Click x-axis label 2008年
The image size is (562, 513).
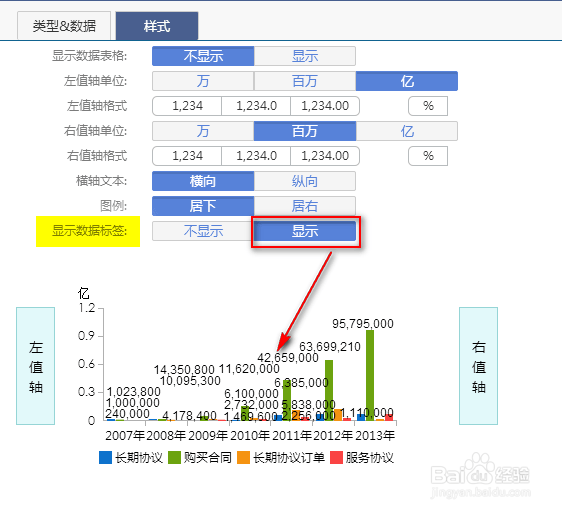(166, 436)
